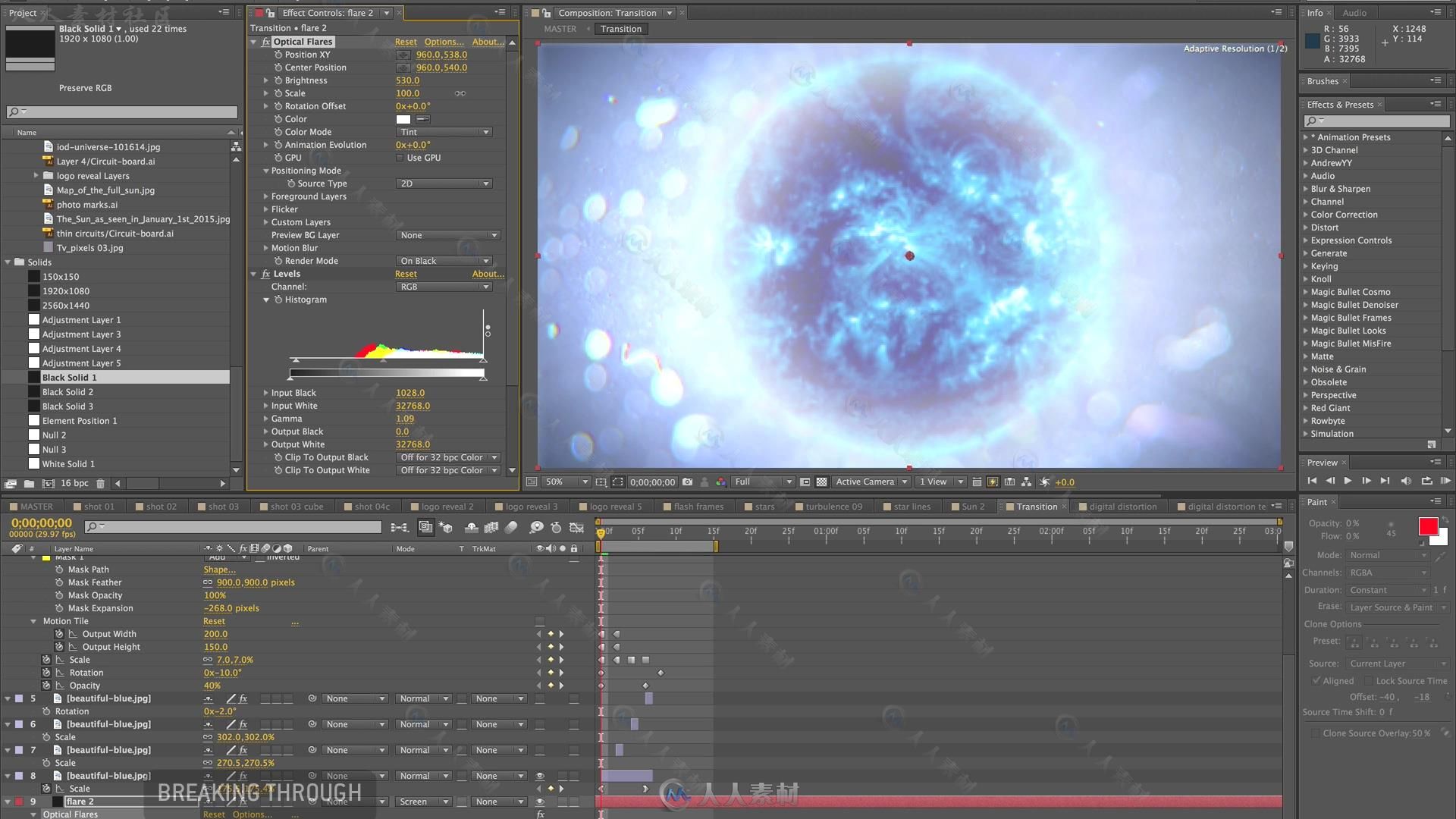Screen dimensions: 1456x819
Task: Toggle Scale stopwatch under Motion Tile layer
Action: point(46,660)
